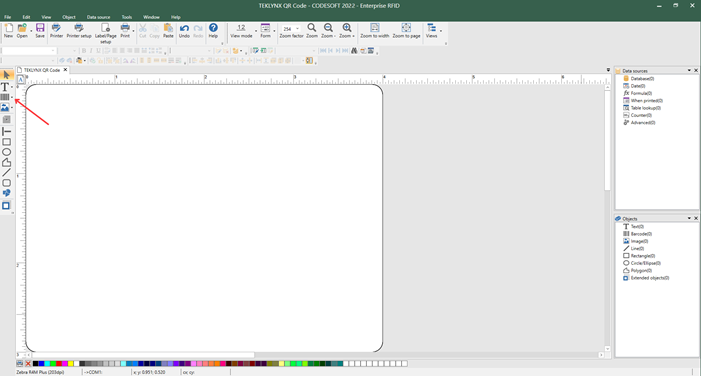Select the Text tool

coord(5,87)
